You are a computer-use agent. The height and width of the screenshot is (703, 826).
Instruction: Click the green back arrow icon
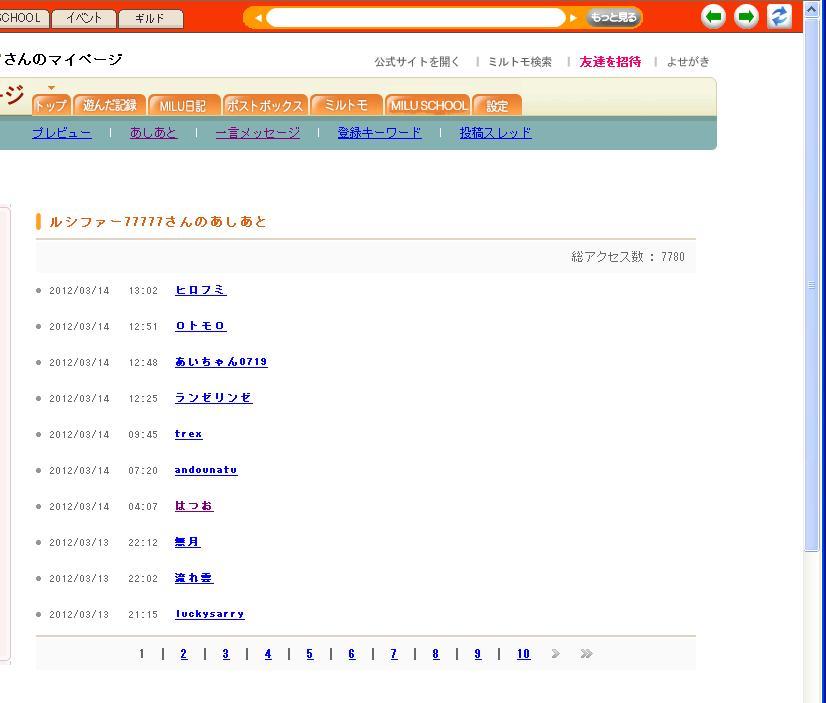pyautogui.click(x=713, y=16)
